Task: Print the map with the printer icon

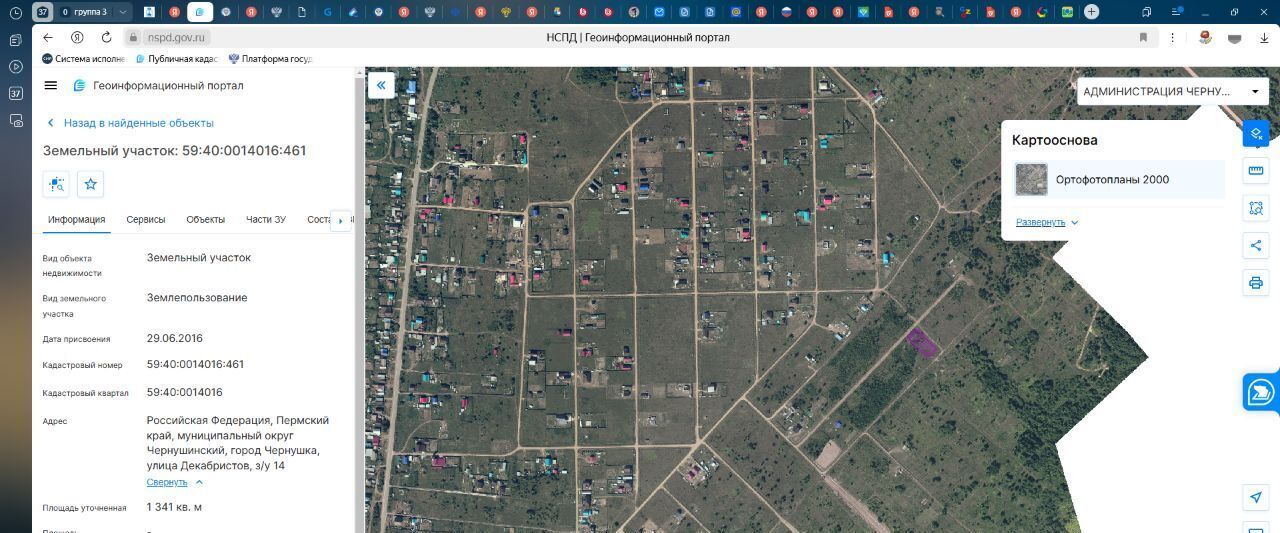Action: click(x=1256, y=283)
